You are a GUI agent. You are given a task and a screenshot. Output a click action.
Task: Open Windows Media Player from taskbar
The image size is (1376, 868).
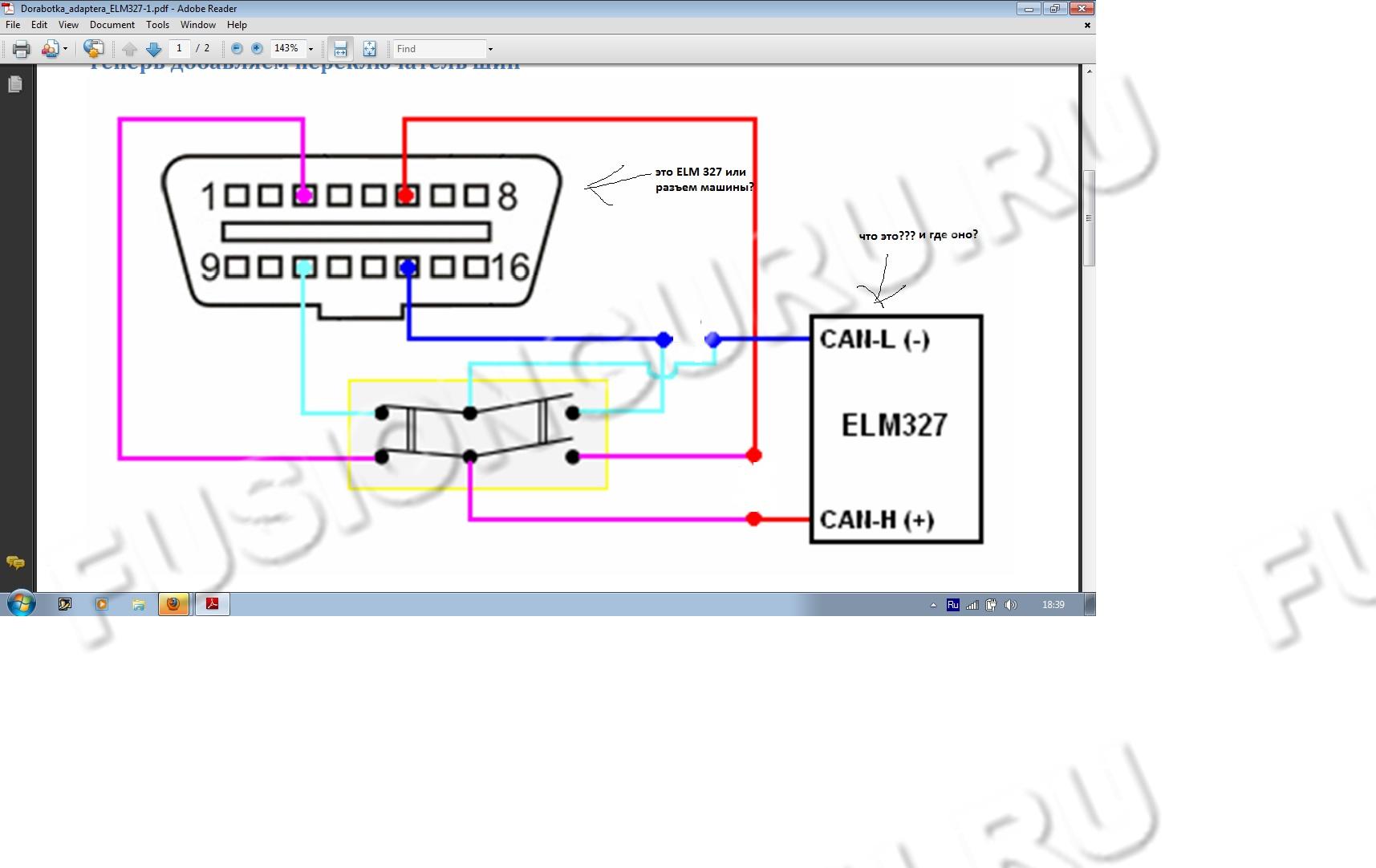102,604
